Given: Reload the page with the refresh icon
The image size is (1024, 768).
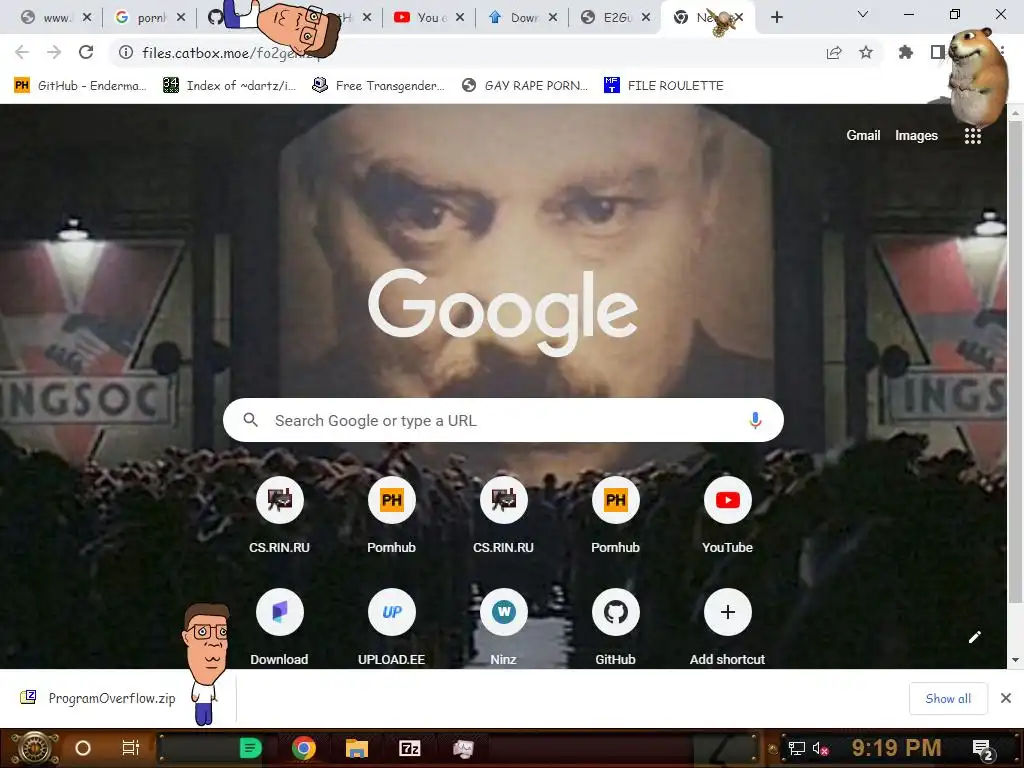Looking at the screenshot, I should click(86, 52).
